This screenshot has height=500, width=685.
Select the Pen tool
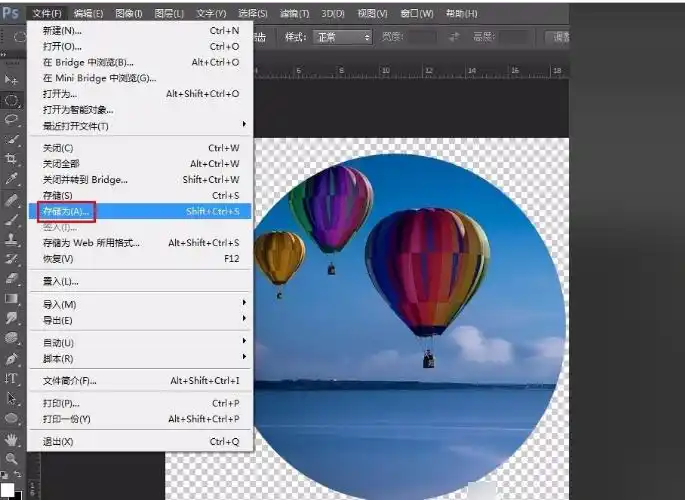(x=12, y=358)
